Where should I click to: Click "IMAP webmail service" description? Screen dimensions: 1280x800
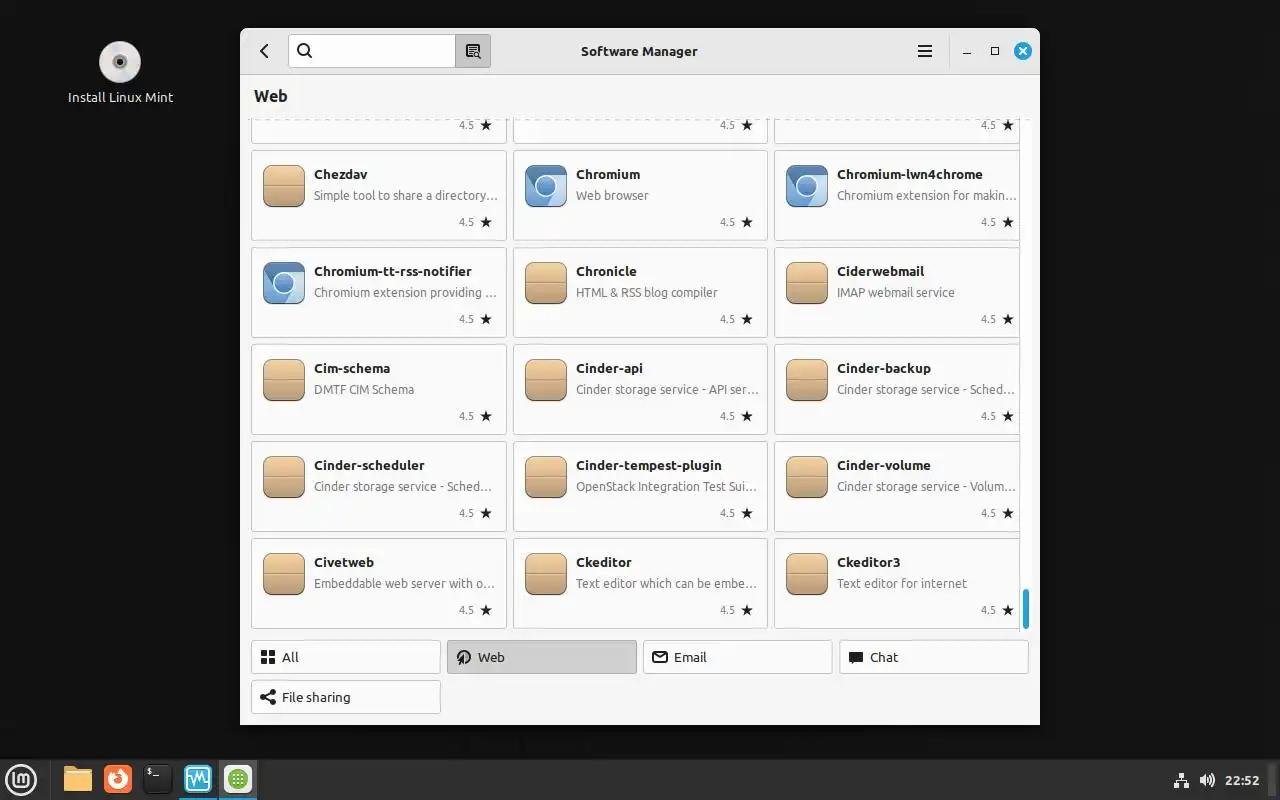click(x=896, y=293)
